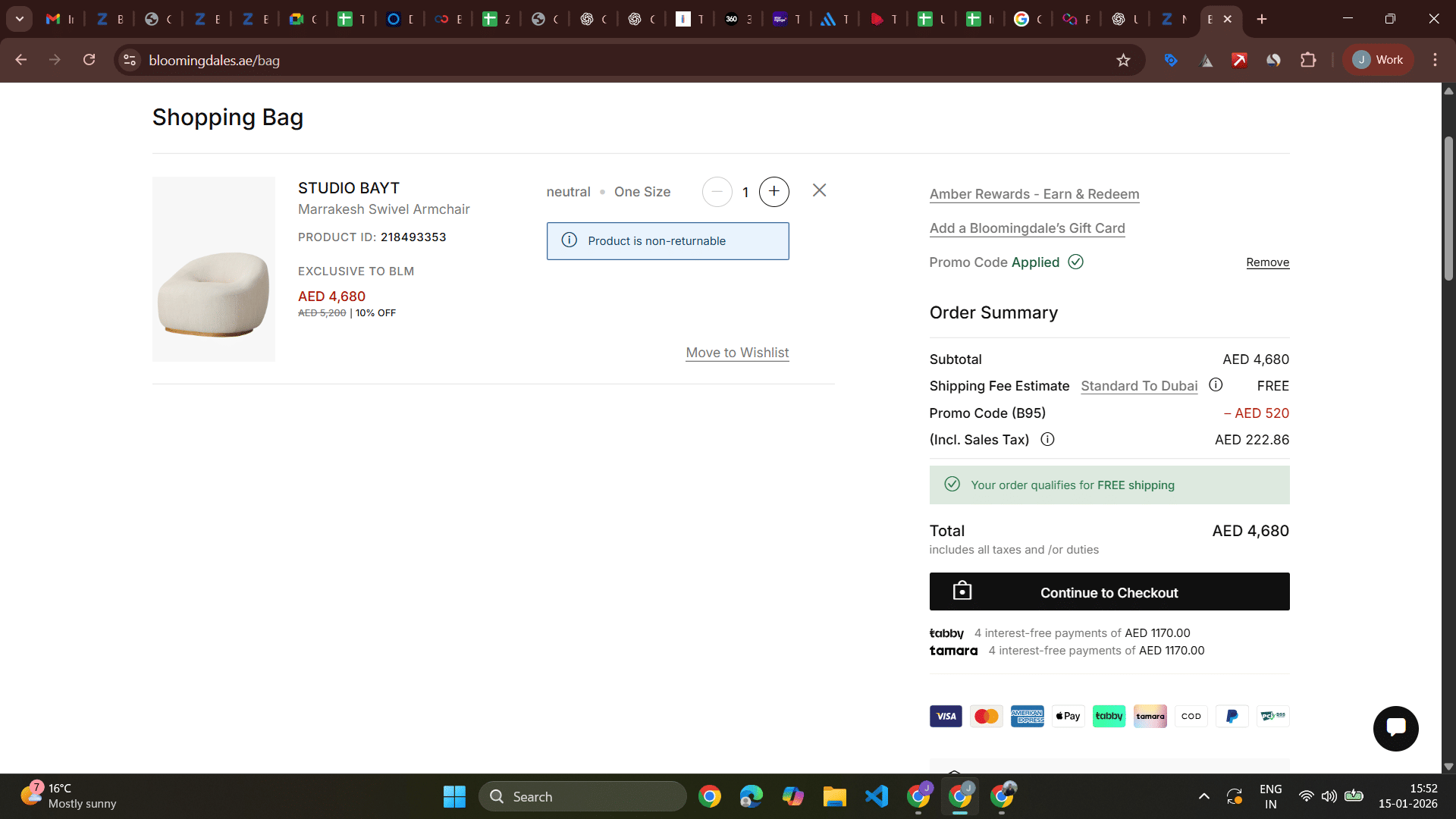Open the chat support widget
The height and width of the screenshot is (819, 1456).
click(x=1395, y=728)
